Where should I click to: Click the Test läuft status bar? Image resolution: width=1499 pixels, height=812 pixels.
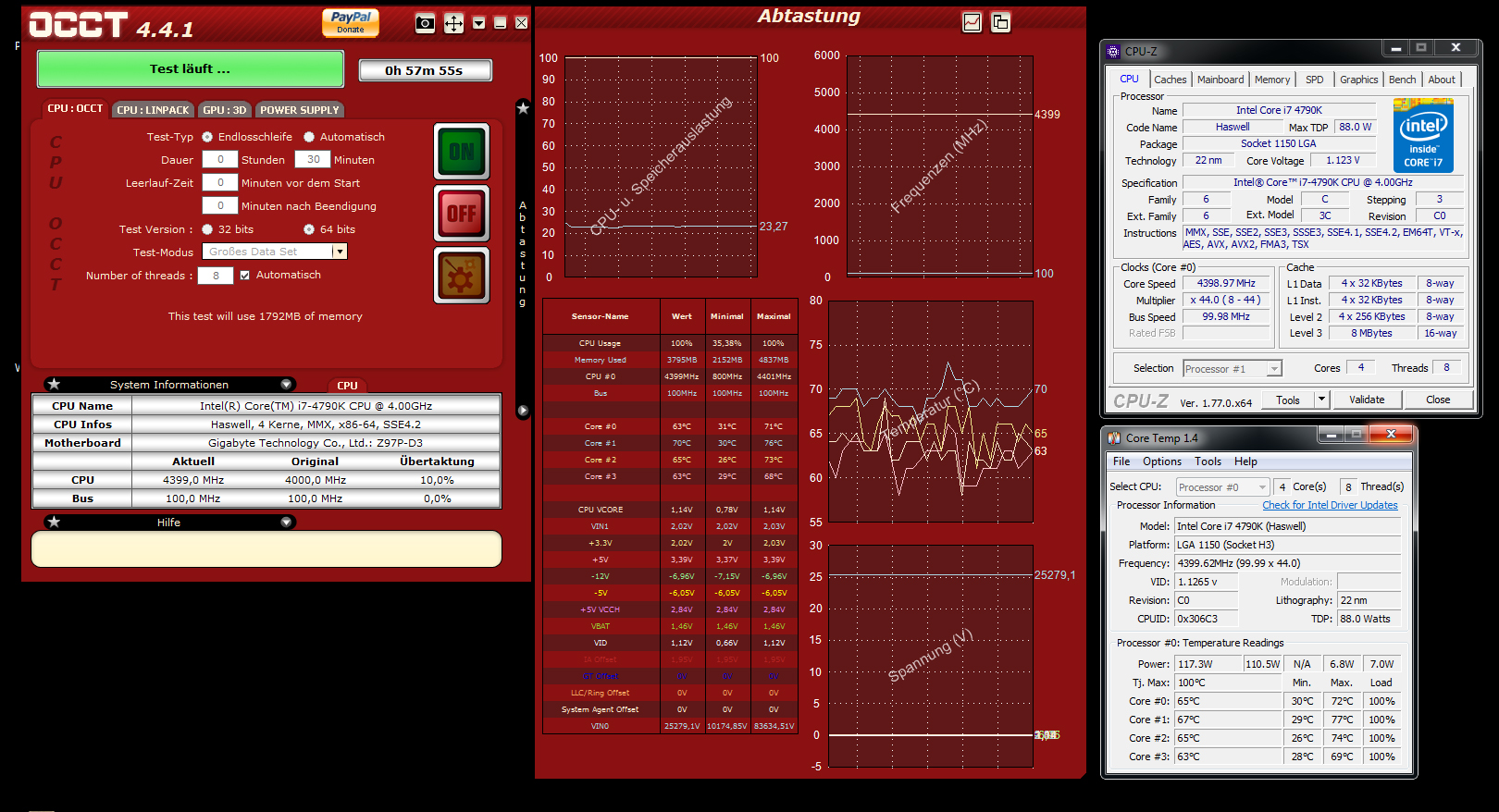[190, 68]
